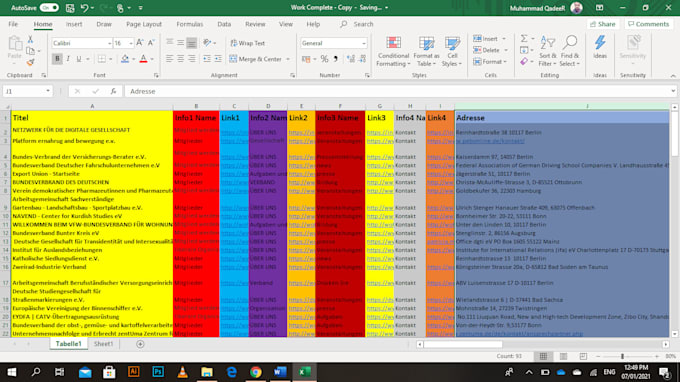
Task: Switch to Page Layout view icon
Action: click(x=563, y=356)
